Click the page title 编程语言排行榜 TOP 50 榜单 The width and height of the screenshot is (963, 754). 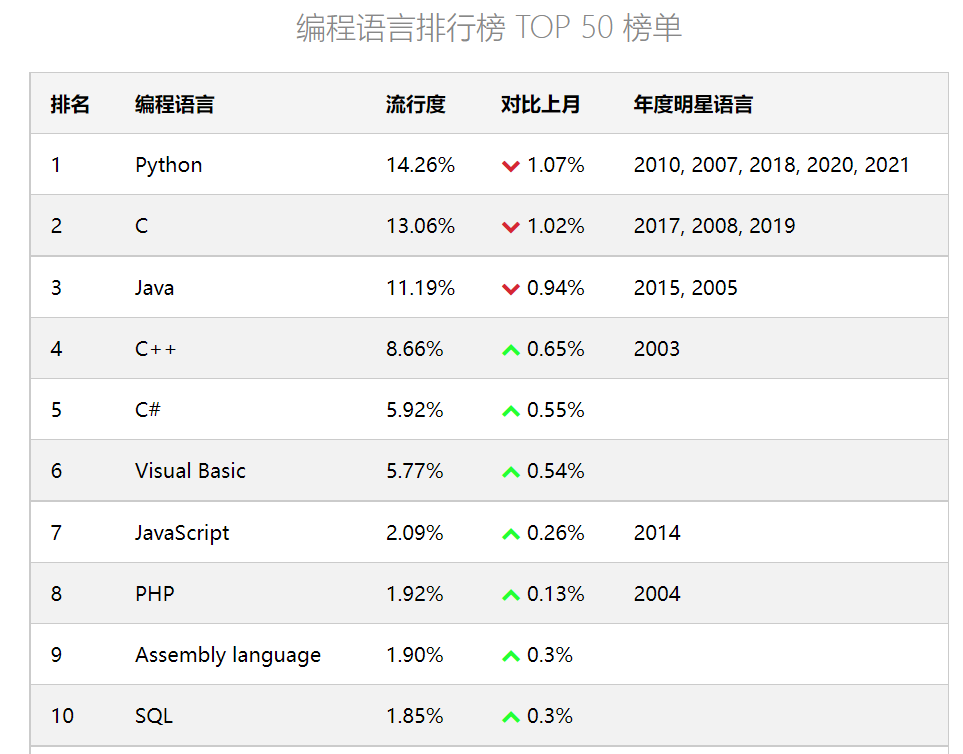[489, 28]
